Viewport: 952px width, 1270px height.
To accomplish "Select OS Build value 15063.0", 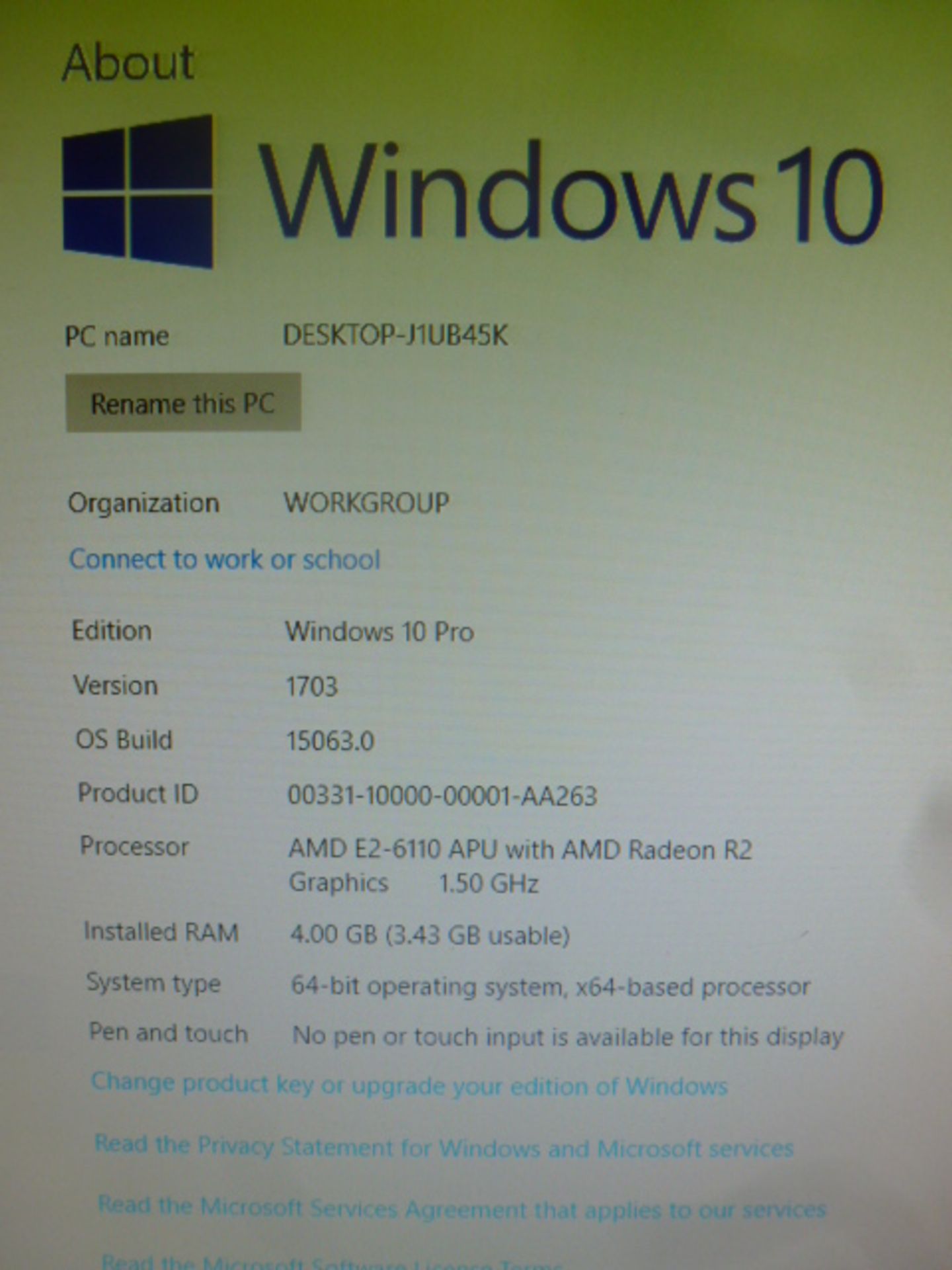I will [331, 741].
